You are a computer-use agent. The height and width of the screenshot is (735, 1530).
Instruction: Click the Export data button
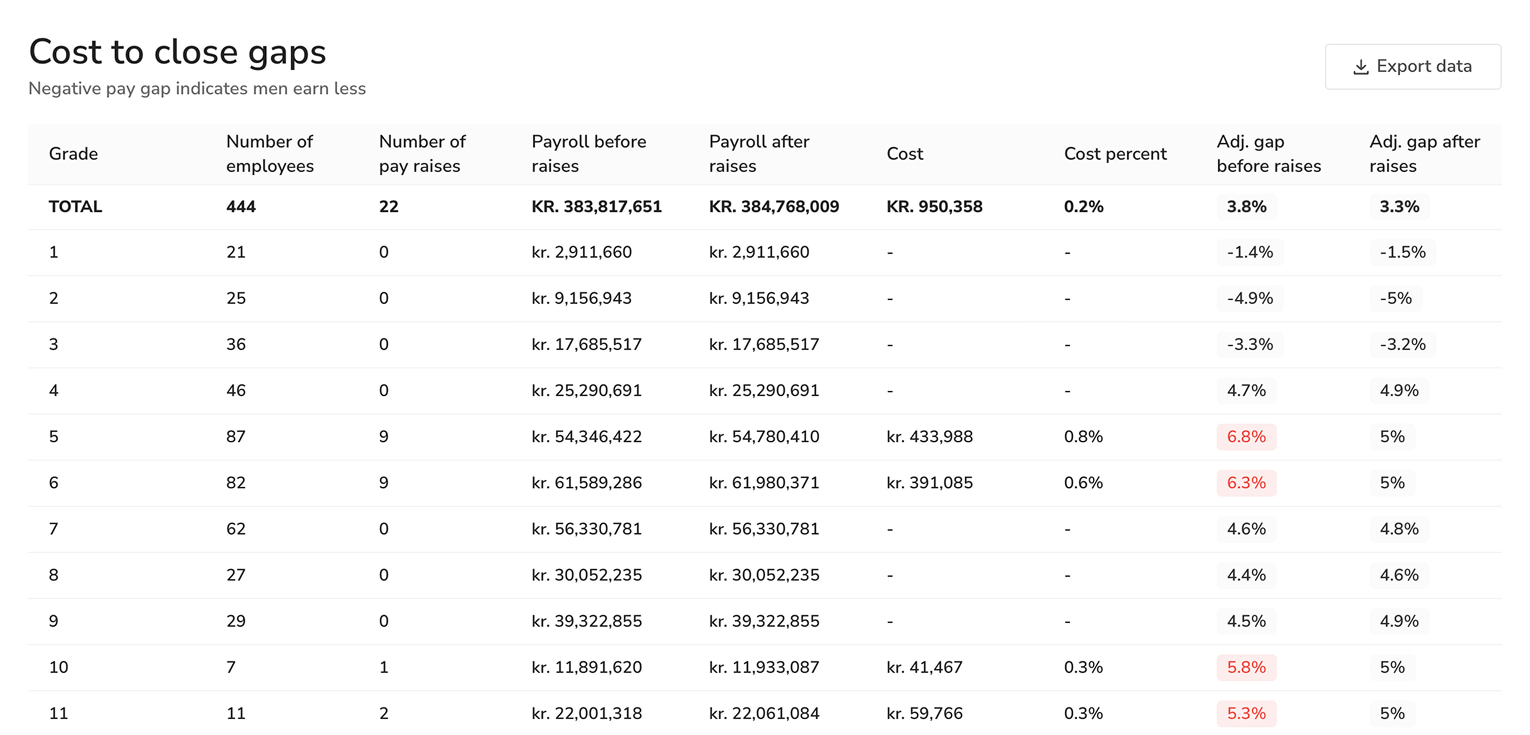[x=1412, y=67]
